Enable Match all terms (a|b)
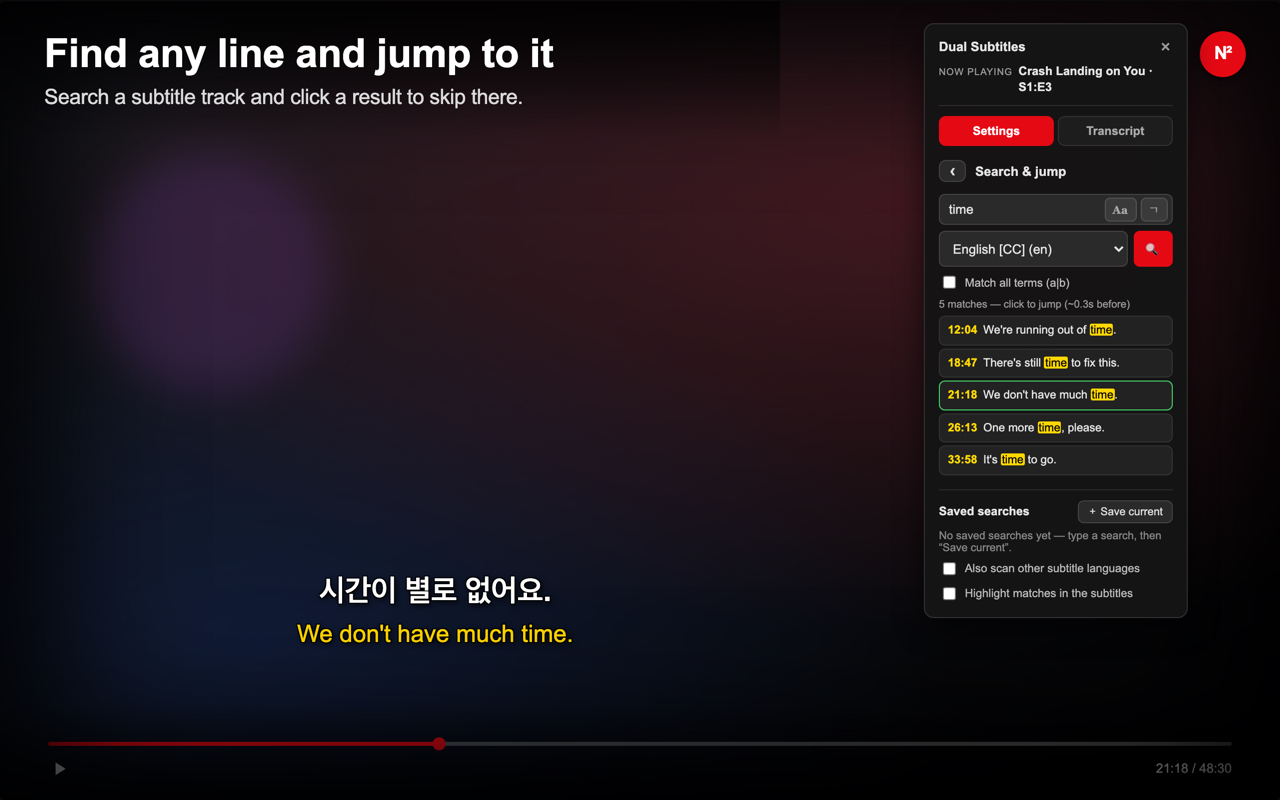The image size is (1280, 800). 949,283
